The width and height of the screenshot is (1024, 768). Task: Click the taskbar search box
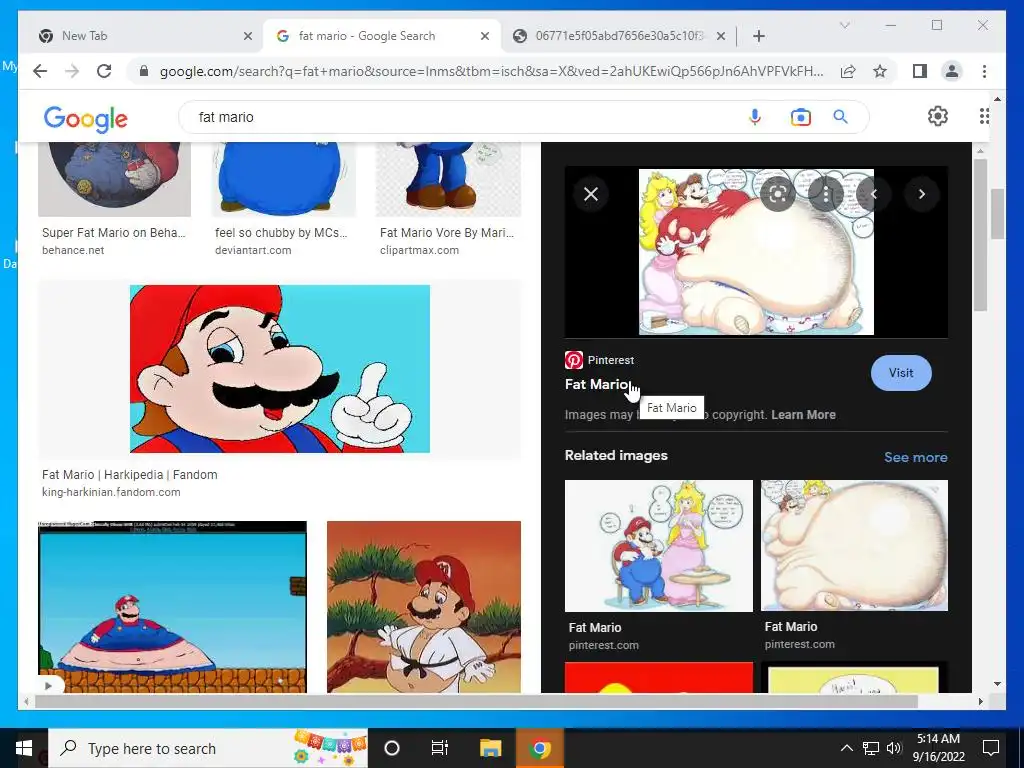[x=208, y=748]
